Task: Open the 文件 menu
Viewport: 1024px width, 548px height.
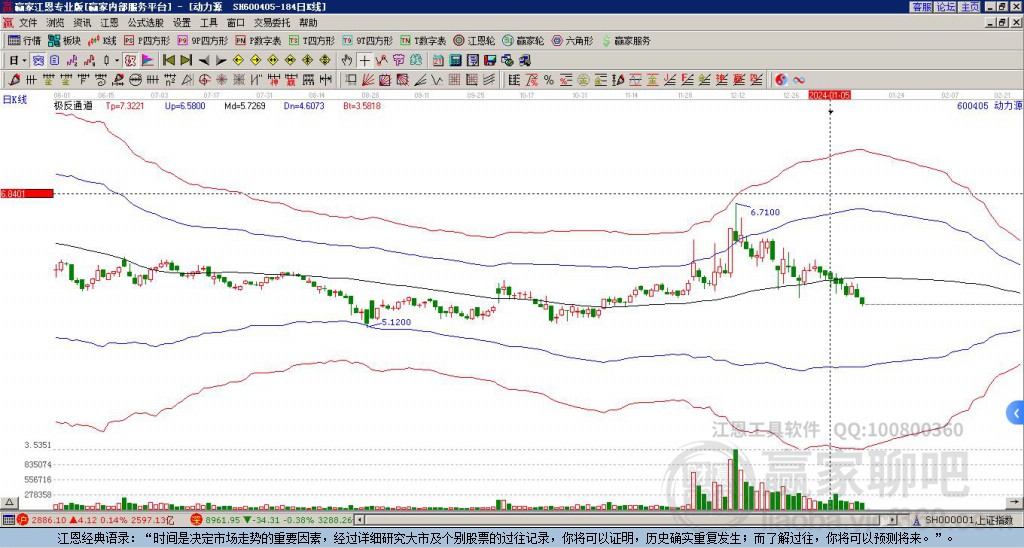Action: pyautogui.click(x=28, y=23)
